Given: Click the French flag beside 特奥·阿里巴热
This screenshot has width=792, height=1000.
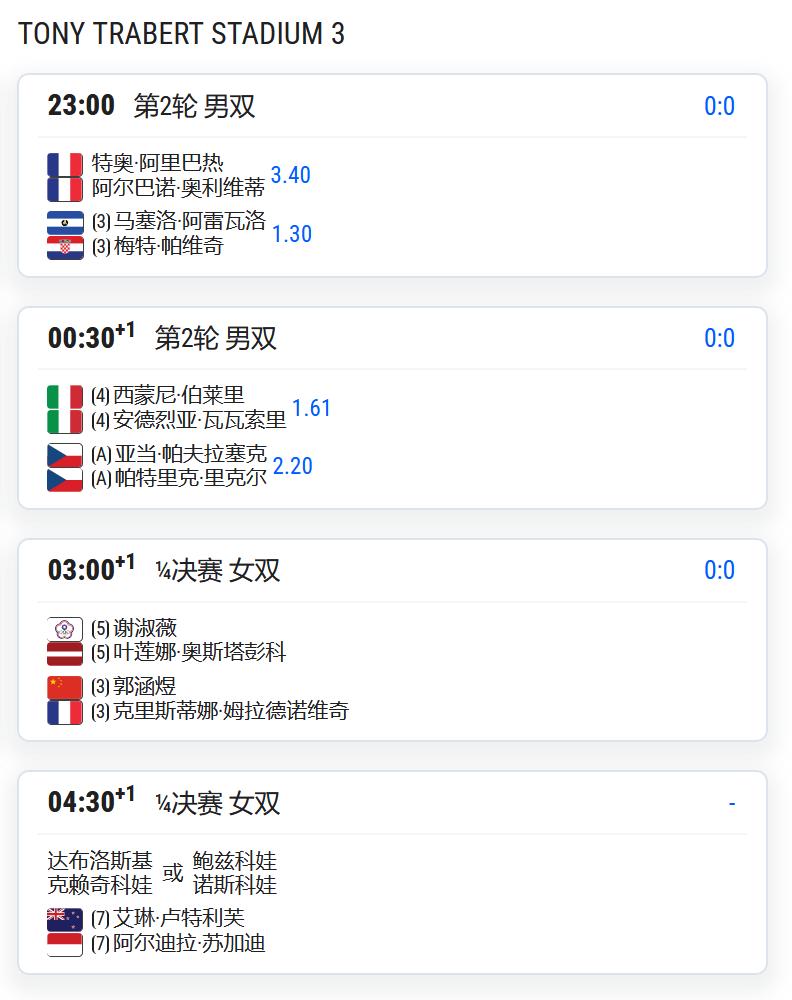Looking at the screenshot, I should [65, 165].
